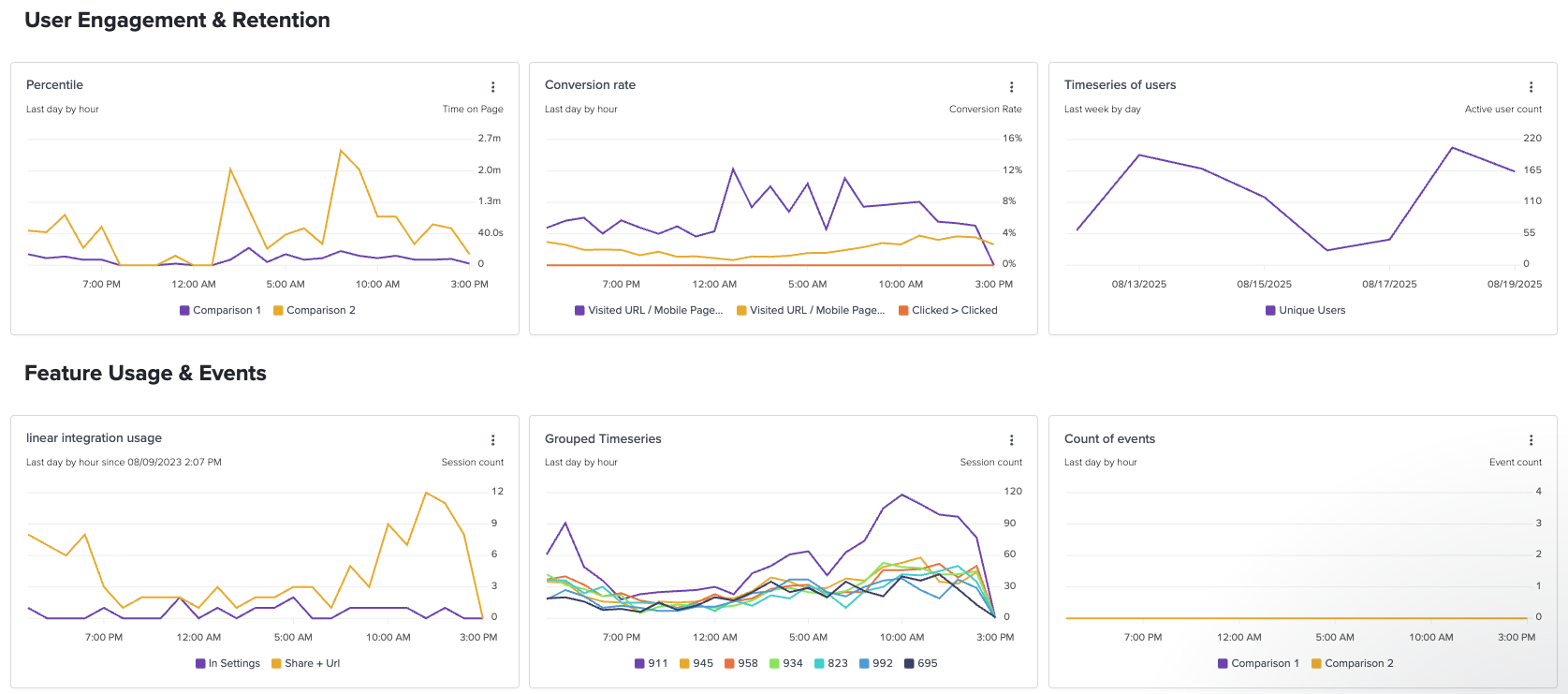Click the 08/19/2025 date on users chart
This screenshot has width=1568, height=694.
click(1515, 284)
